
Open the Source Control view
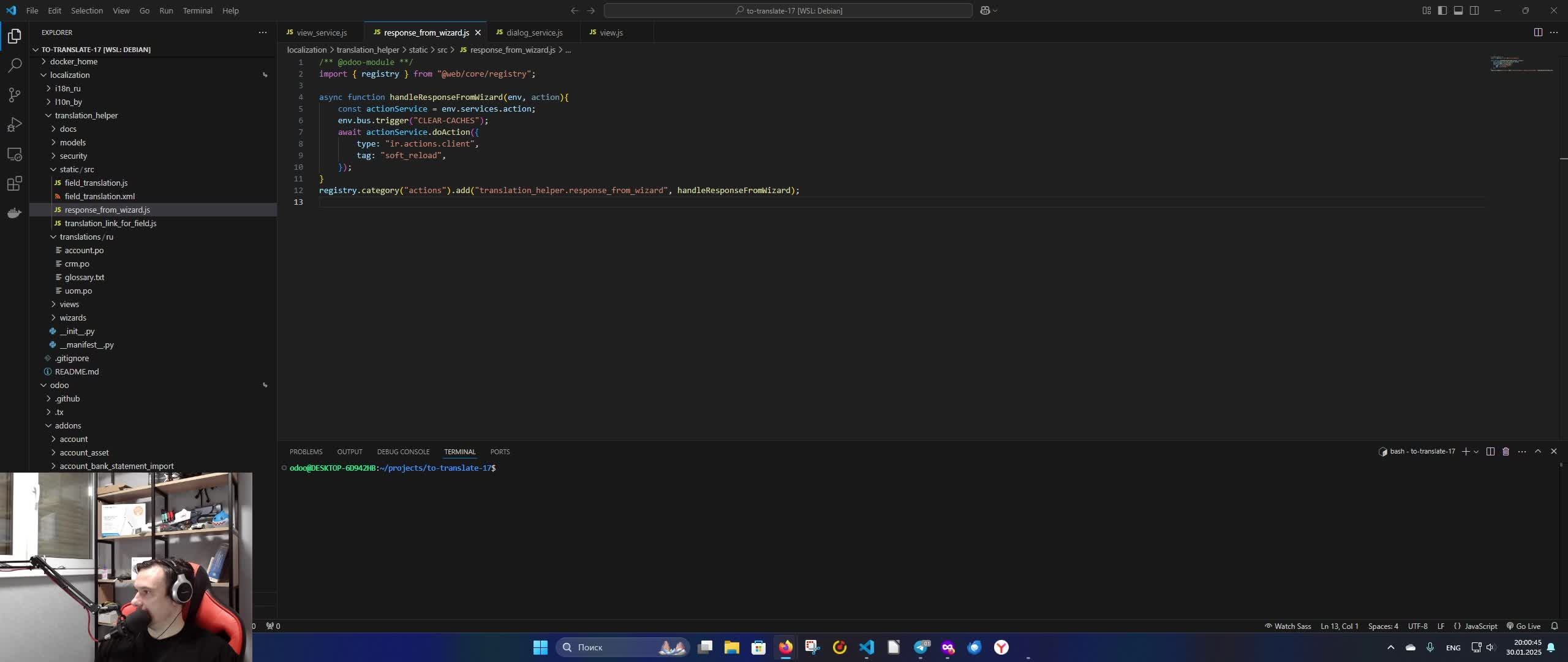[15, 95]
